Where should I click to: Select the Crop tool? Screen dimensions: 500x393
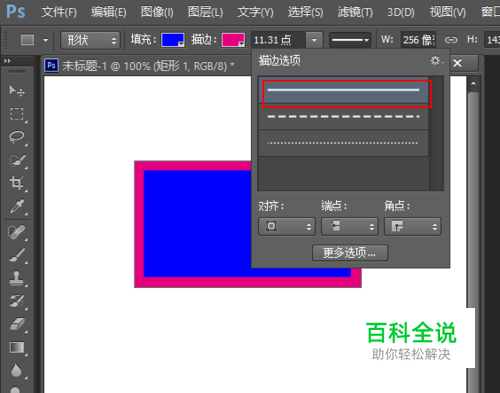pos(17,183)
